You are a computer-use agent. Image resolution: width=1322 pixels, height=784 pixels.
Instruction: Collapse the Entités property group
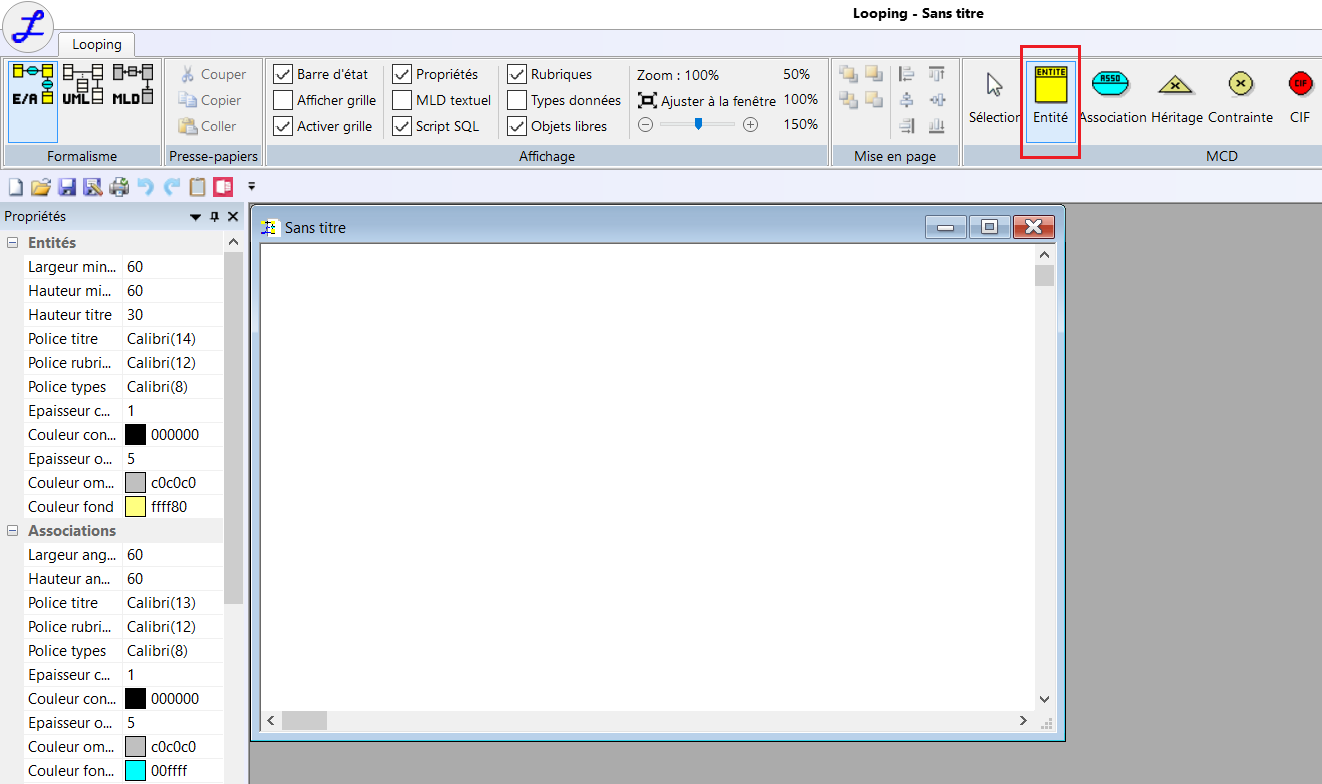coord(13,243)
